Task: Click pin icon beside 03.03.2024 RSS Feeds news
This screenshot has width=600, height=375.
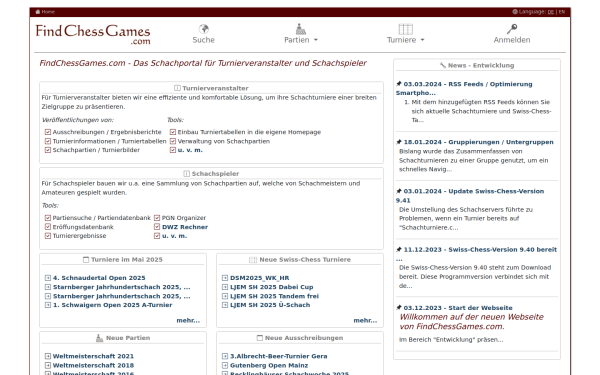Action: (399, 84)
